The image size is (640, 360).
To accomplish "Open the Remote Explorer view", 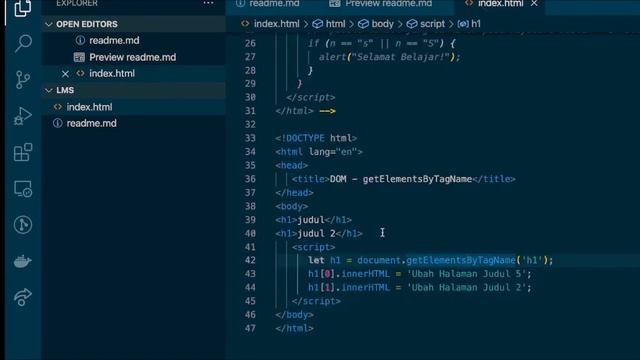I will click(x=23, y=189).
